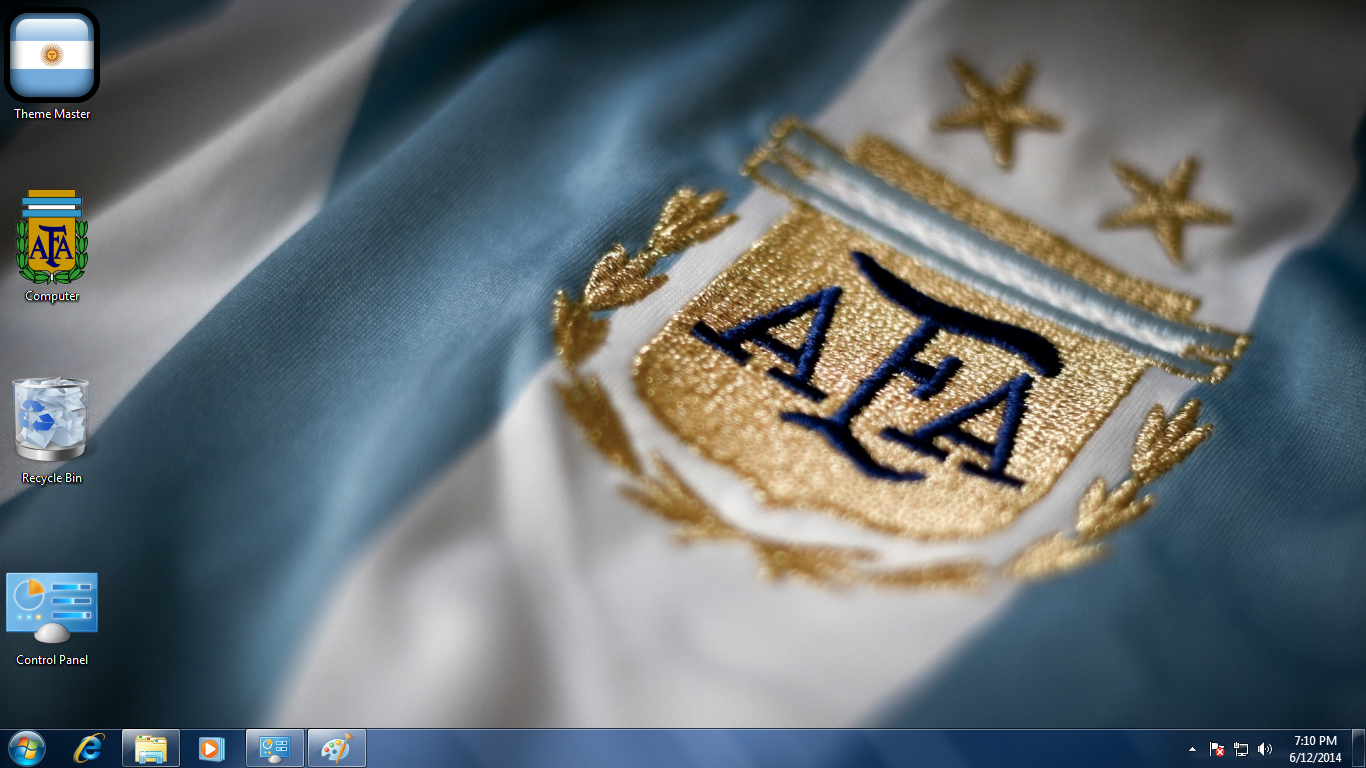The image size is (1366, 768).
Task: Click the Show desktop button
Action: 1358,748
